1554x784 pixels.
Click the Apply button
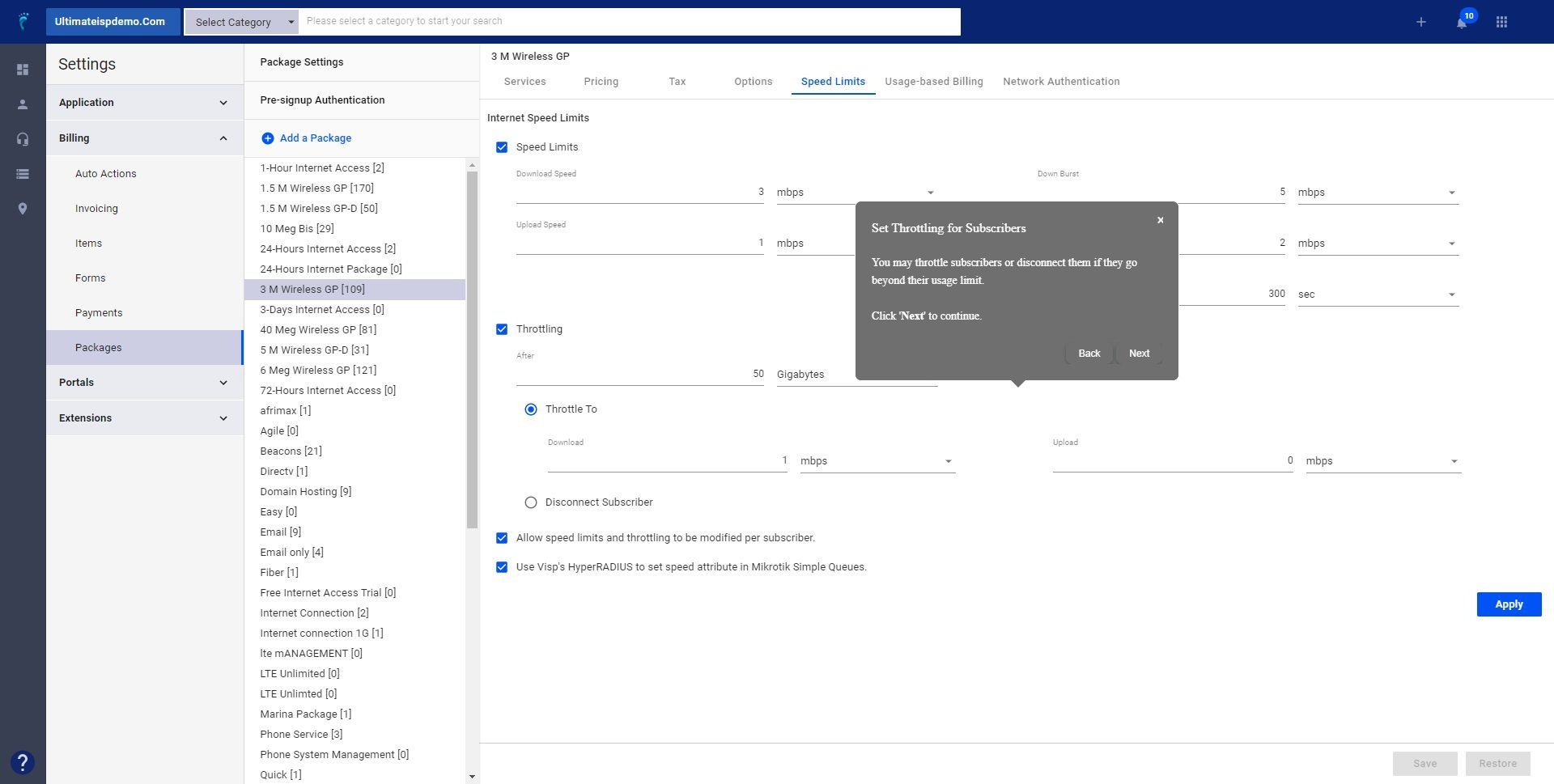(1509, 604)
